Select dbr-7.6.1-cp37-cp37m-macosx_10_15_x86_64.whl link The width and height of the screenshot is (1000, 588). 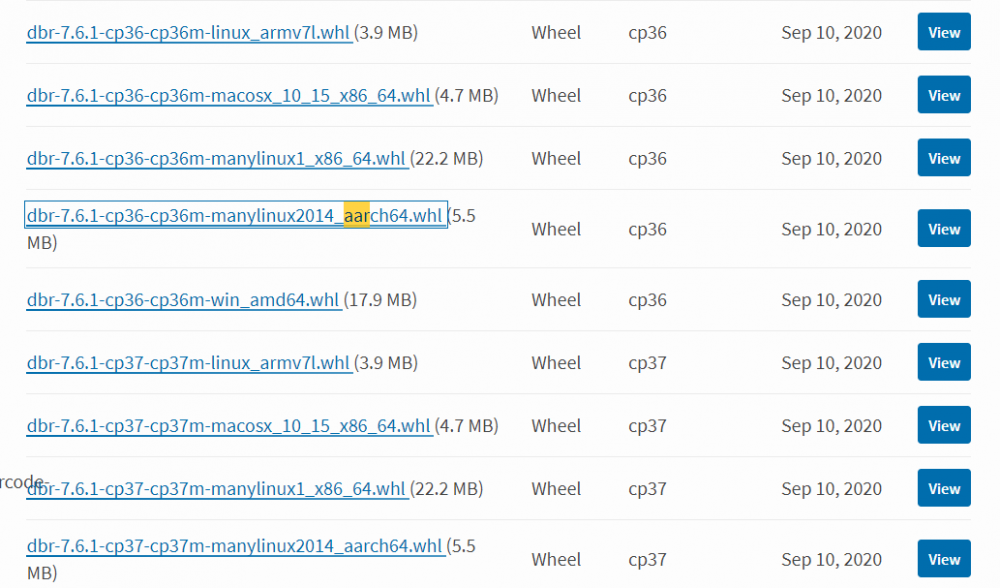pyautogui.click(x=229, y=426)
